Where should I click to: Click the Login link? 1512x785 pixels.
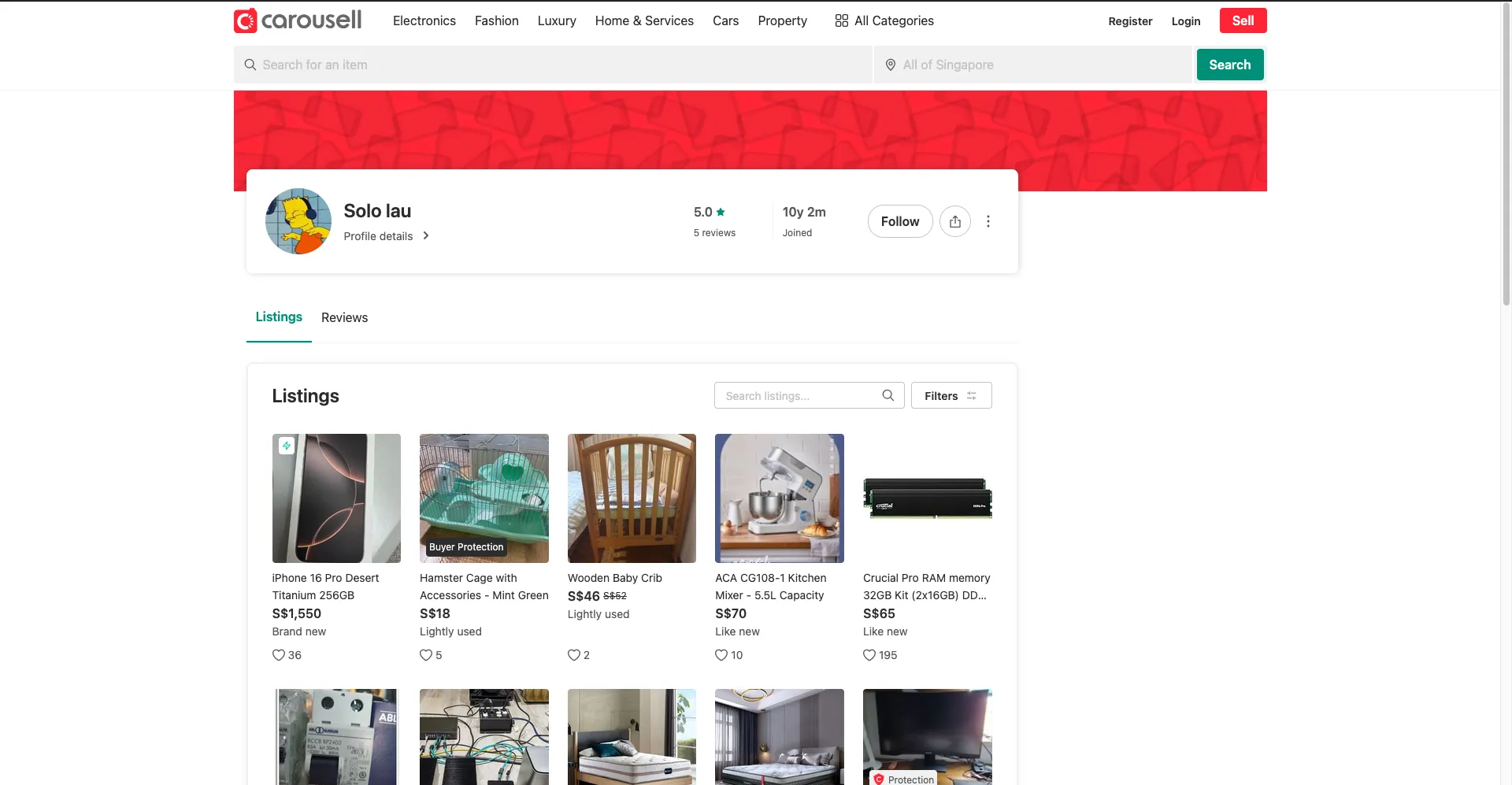(x=1186, y=21)
